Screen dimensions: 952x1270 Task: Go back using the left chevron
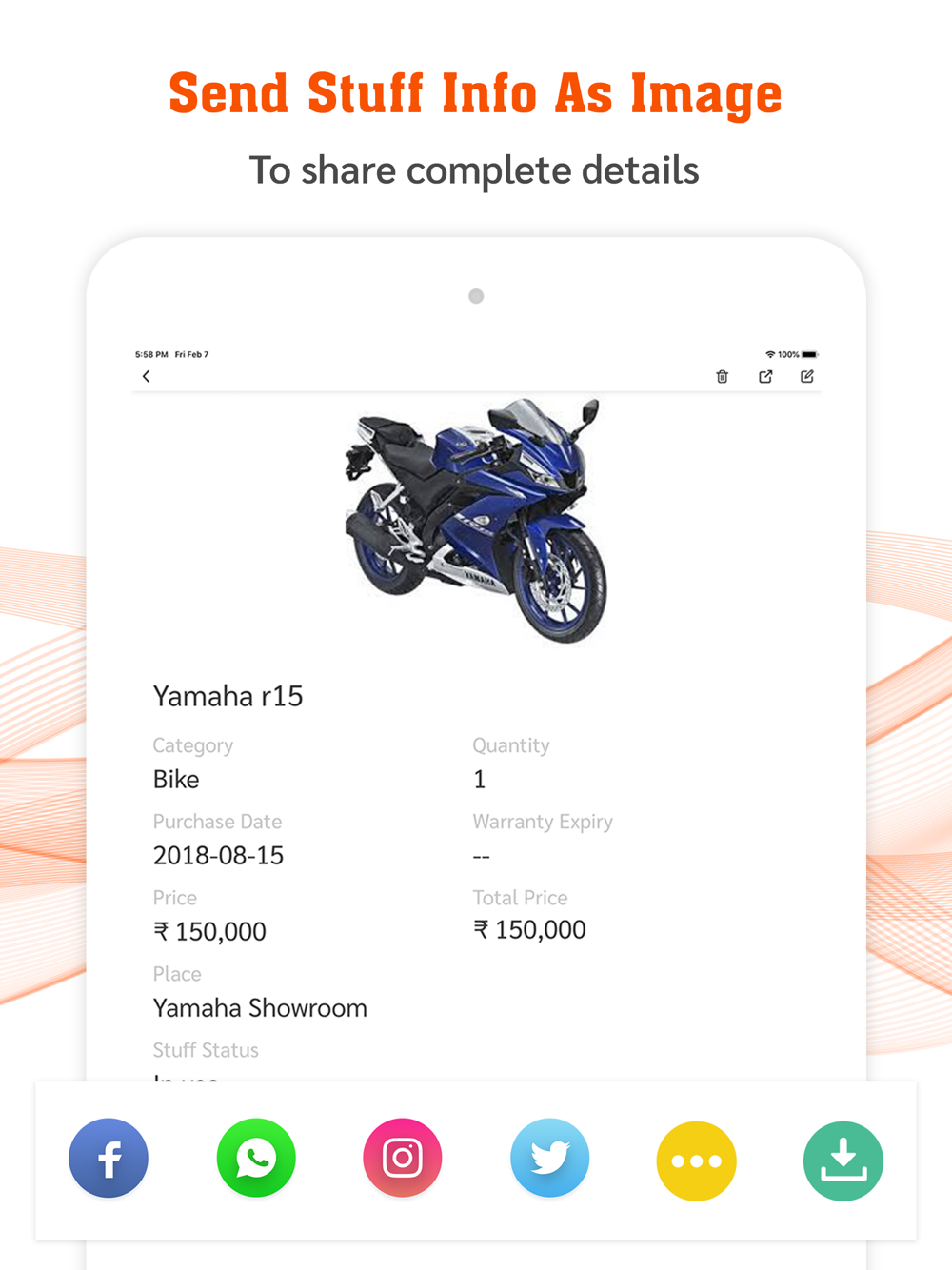pos(146,377)
